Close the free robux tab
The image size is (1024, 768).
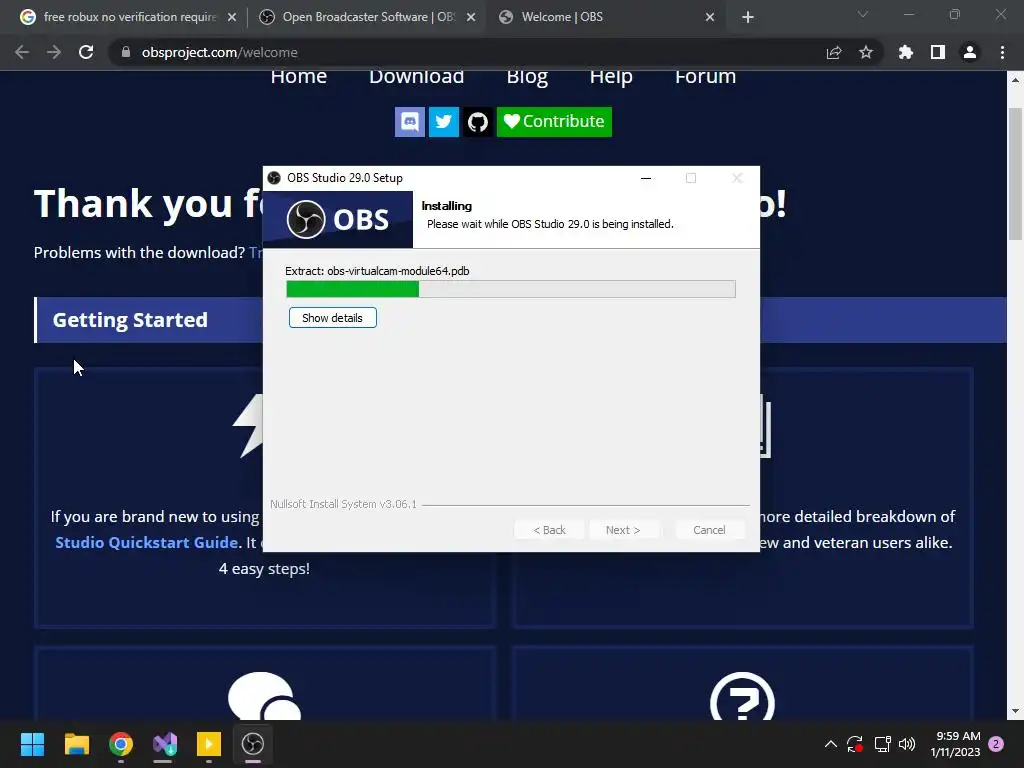click(232, 18)
